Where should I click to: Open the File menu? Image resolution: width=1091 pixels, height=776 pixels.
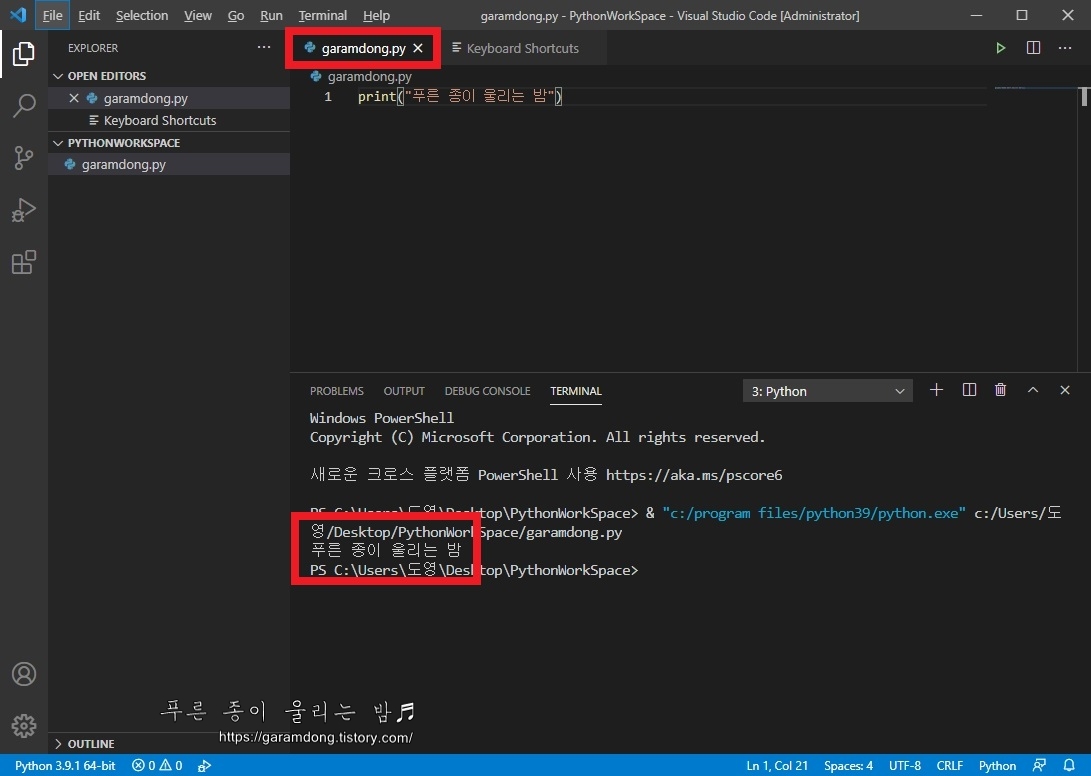pyautogui.click(x=52, y=15)
